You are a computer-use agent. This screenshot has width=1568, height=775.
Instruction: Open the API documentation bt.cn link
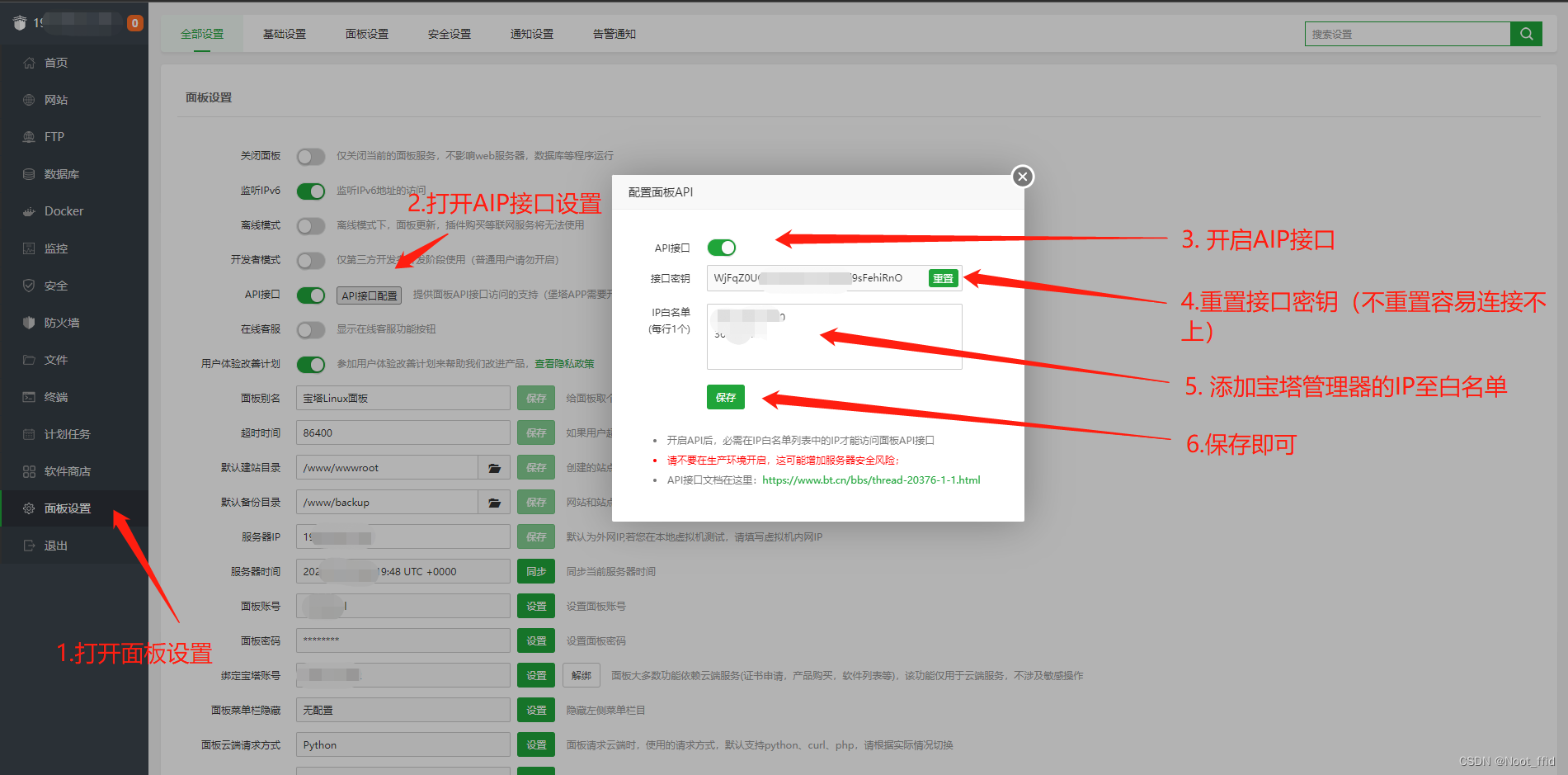(x=871, y=480)
